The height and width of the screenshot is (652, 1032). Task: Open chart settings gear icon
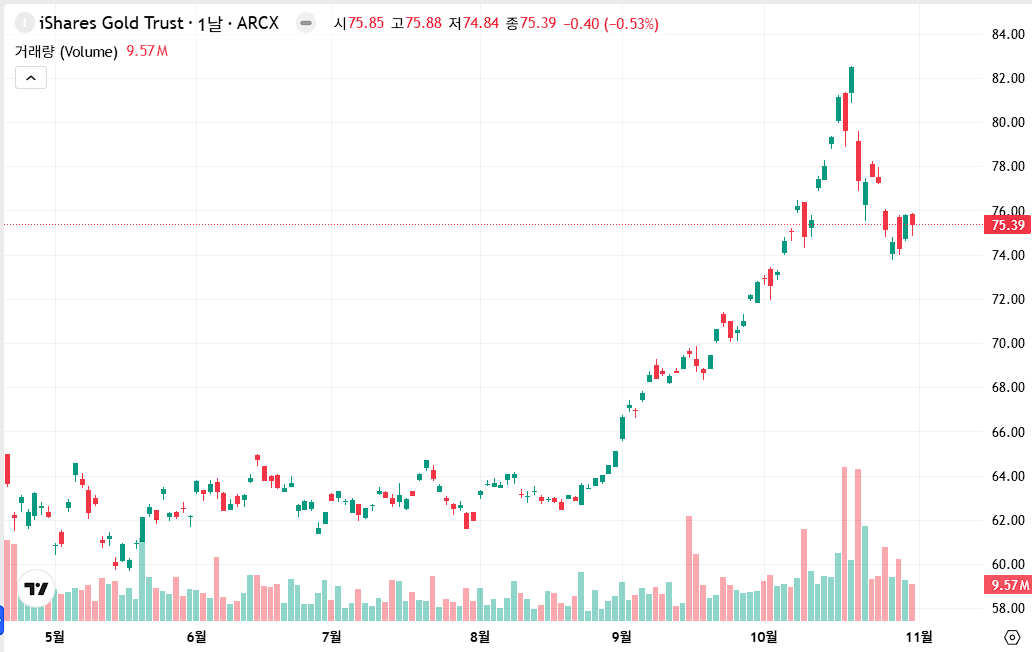click(1012, 637)
